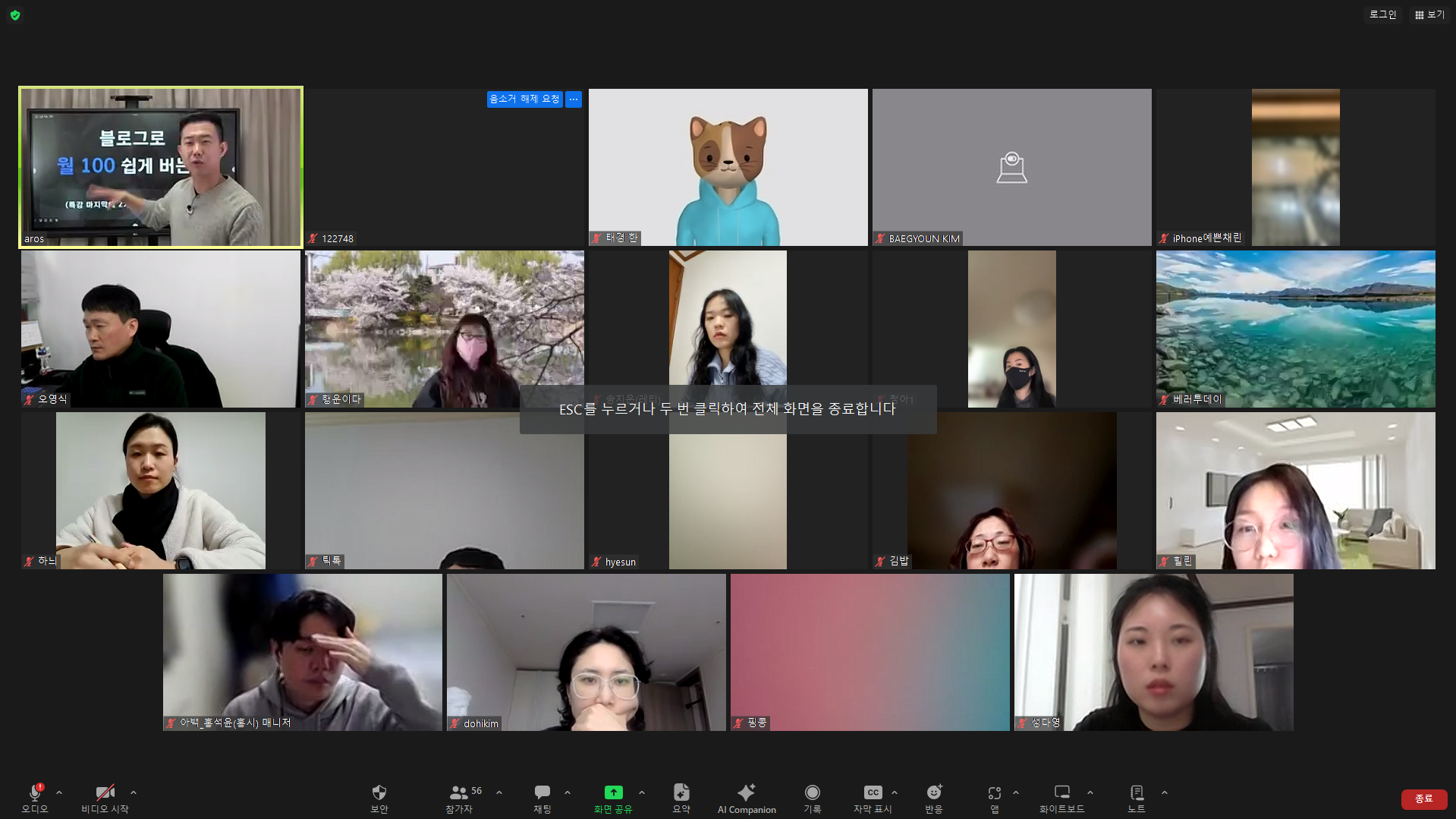Select the aros speaker video tile
The height and width of the screenshot is (819, 1456).
click(x=161, y=167)
